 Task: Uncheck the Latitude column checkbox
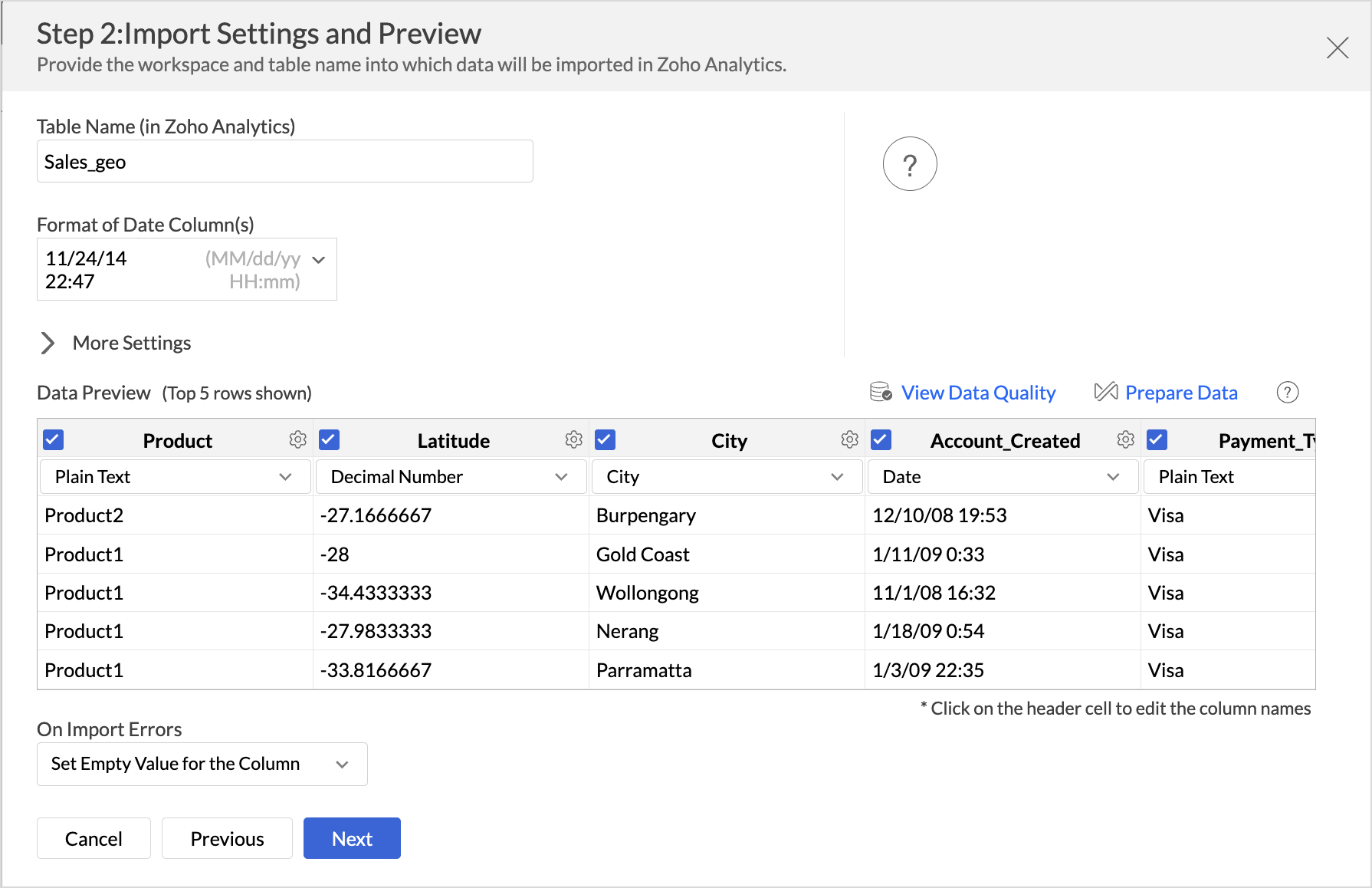(330, 440)
